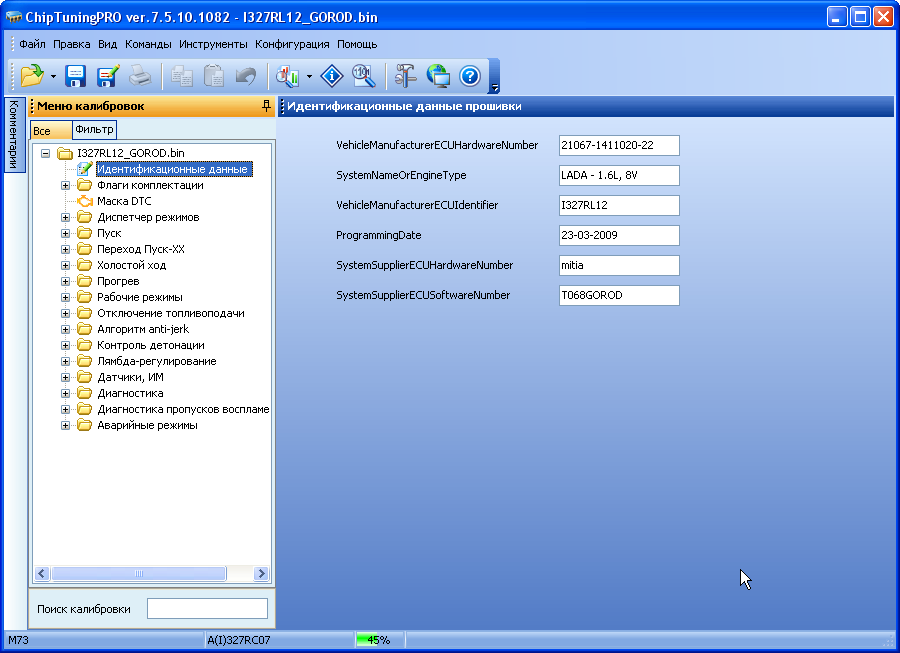The image size is (900, 653).
Task: Click the save-as icon with a pencil
Action: click(x=108, y=76)
